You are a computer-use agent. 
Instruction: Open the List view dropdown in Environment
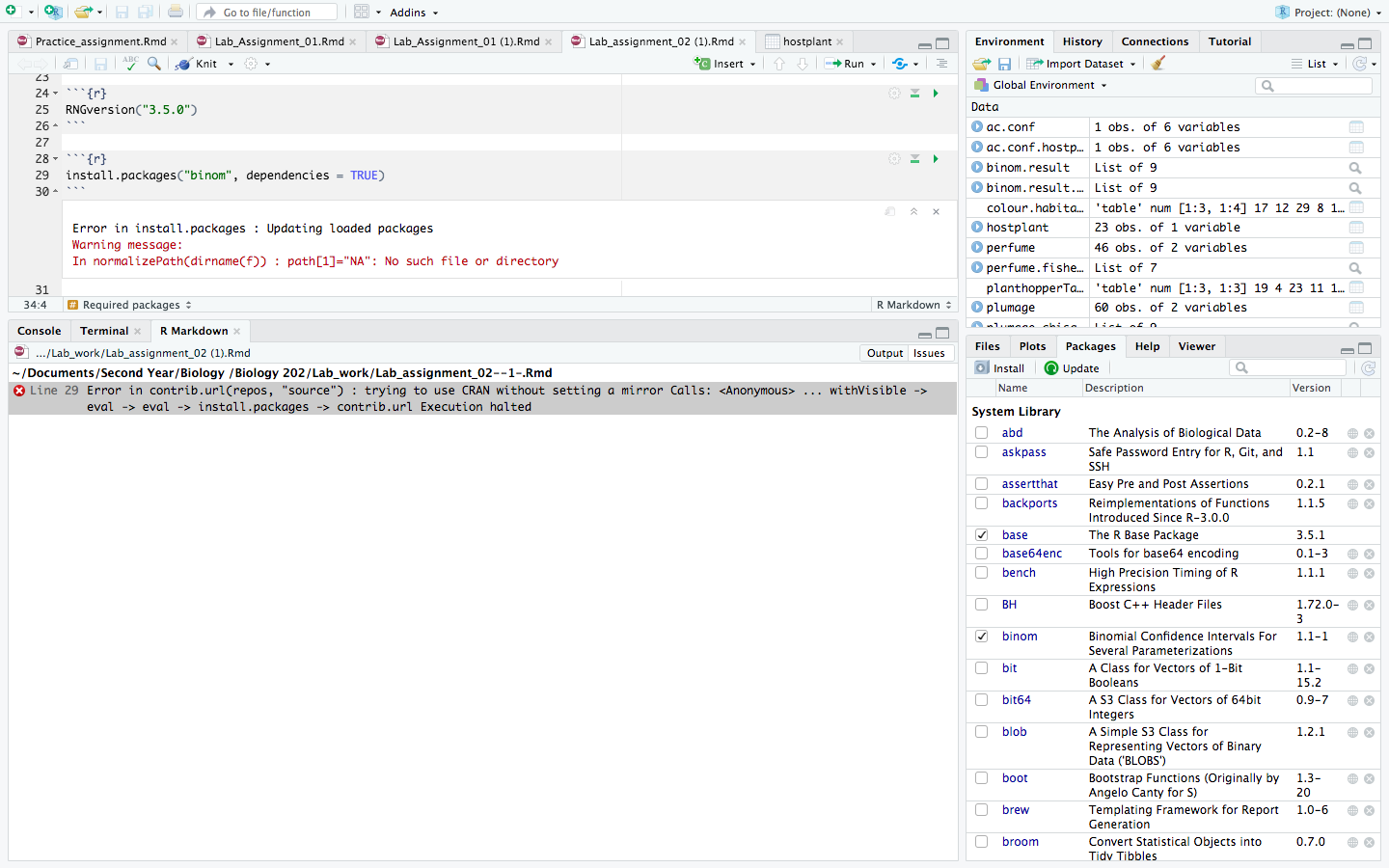(1316, 64)
